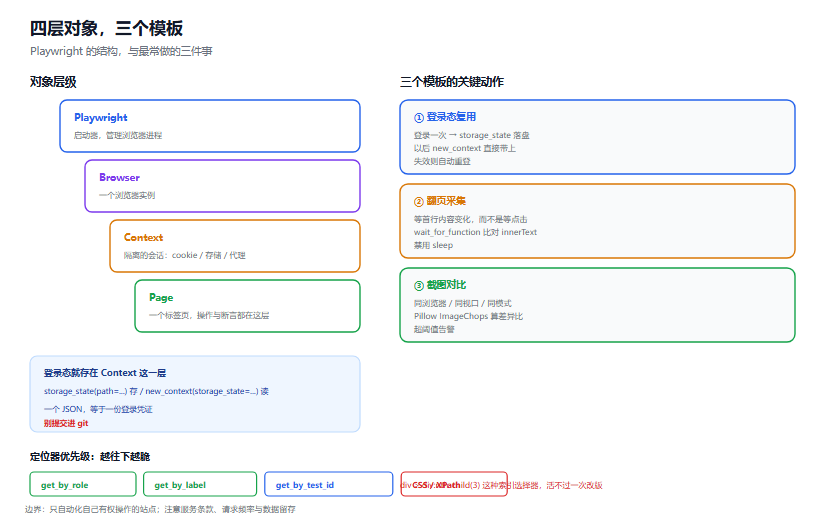Select the get_by_role pill
The width and height of the screenshot is (820, 520).
[x=83, y=484]
